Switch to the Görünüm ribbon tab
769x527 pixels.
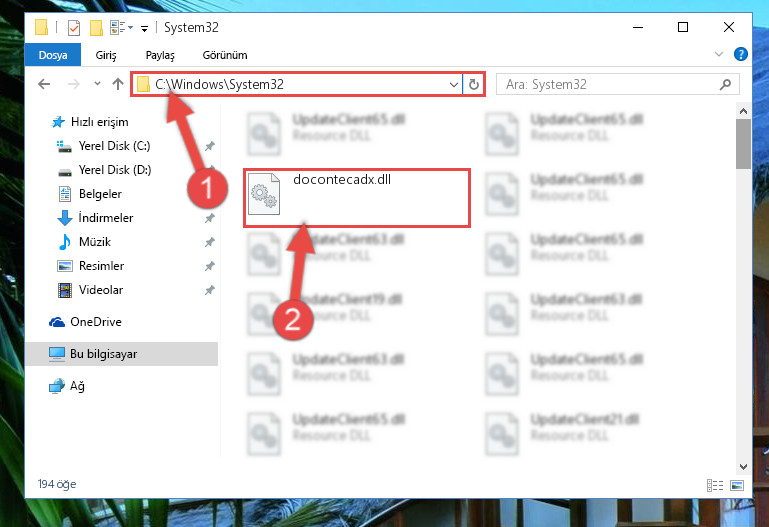(x=225, y=55)
